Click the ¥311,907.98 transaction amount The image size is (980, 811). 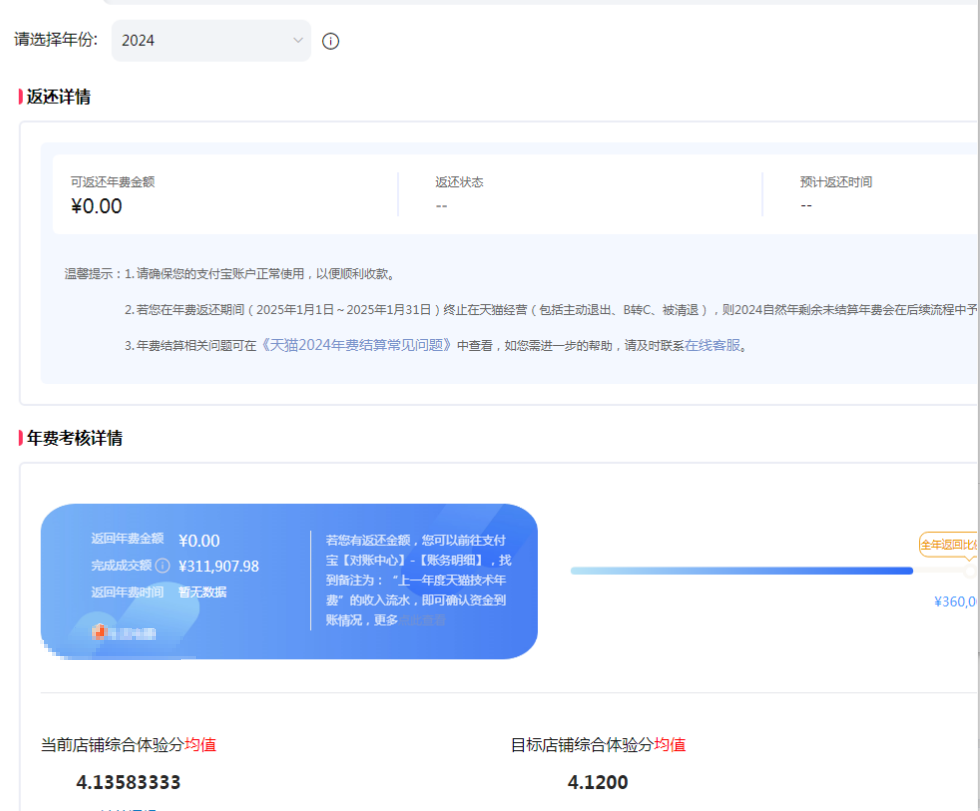click(218, 566)
